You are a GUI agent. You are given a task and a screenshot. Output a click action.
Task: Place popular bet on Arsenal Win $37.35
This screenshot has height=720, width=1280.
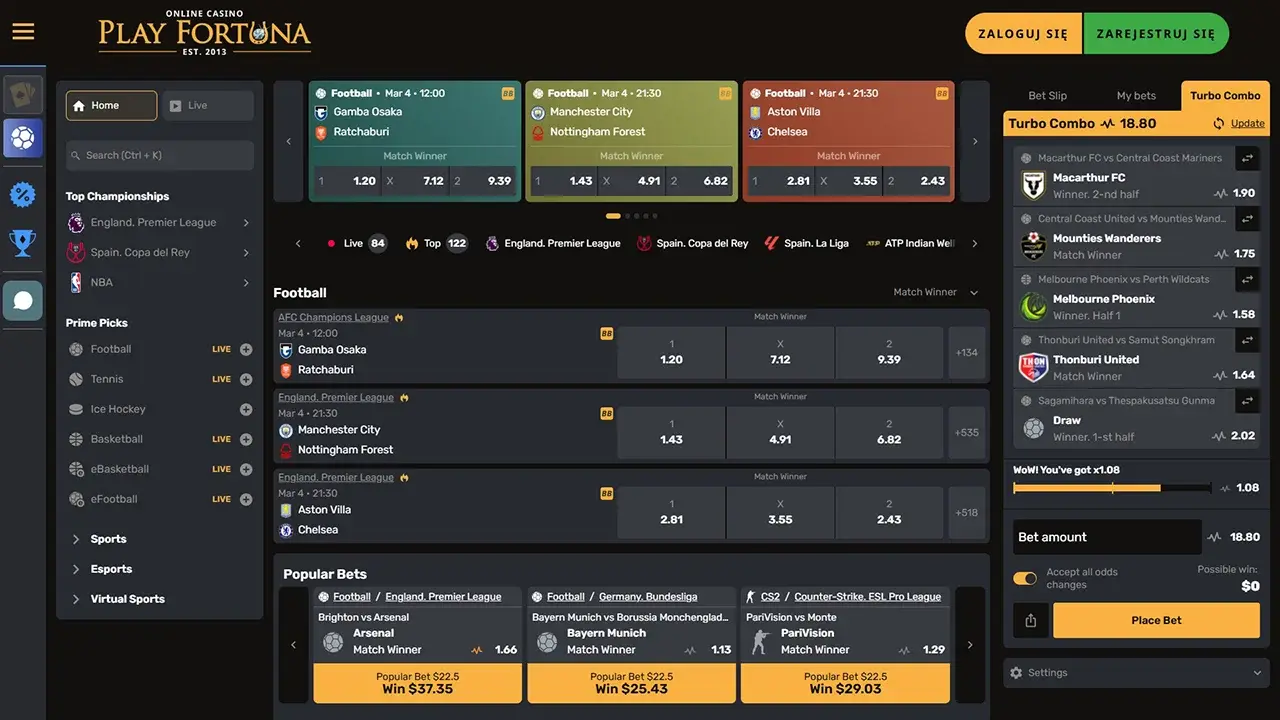418,683
